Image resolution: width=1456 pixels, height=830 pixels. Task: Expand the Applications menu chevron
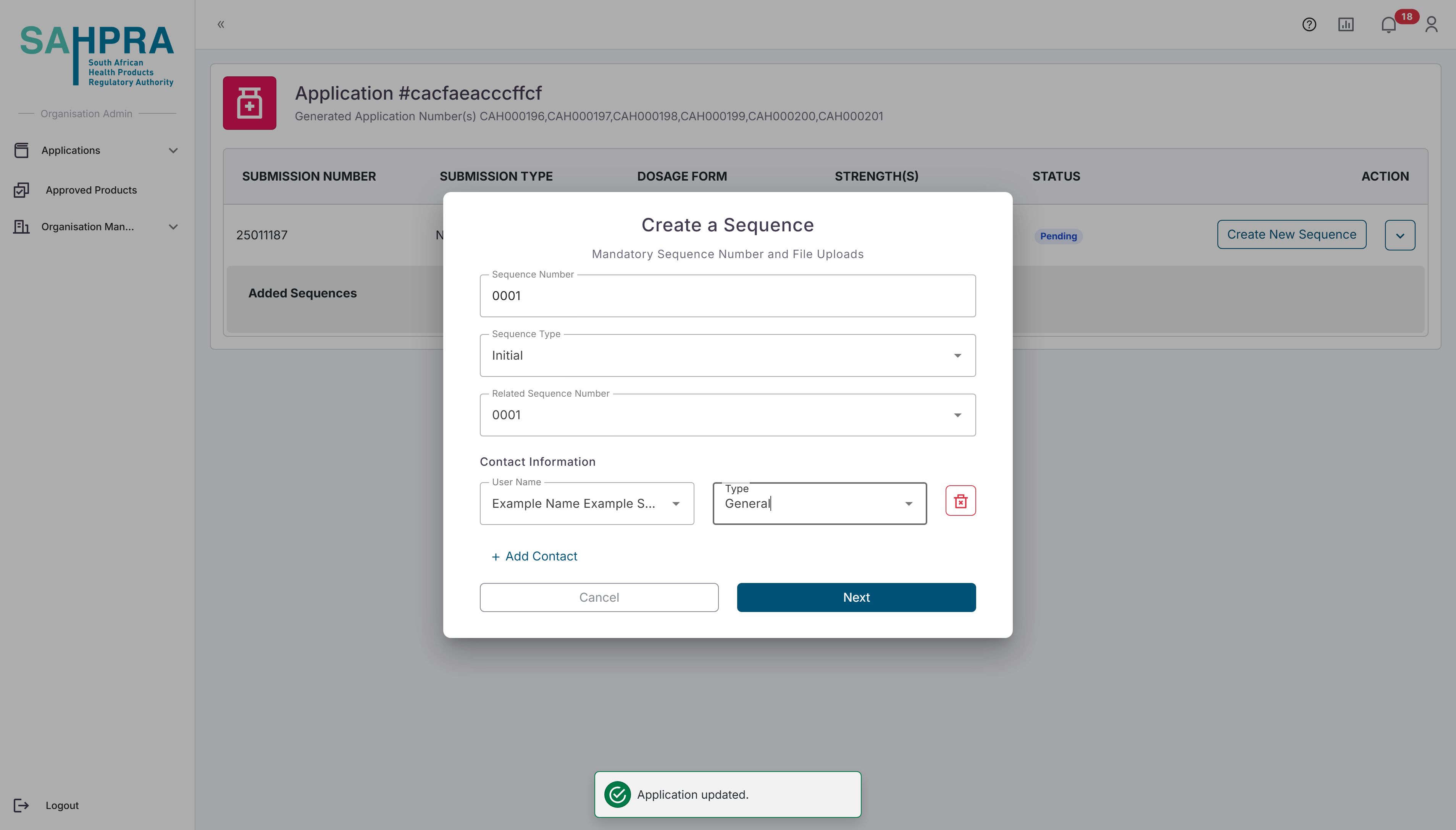(x=173, y=150)
